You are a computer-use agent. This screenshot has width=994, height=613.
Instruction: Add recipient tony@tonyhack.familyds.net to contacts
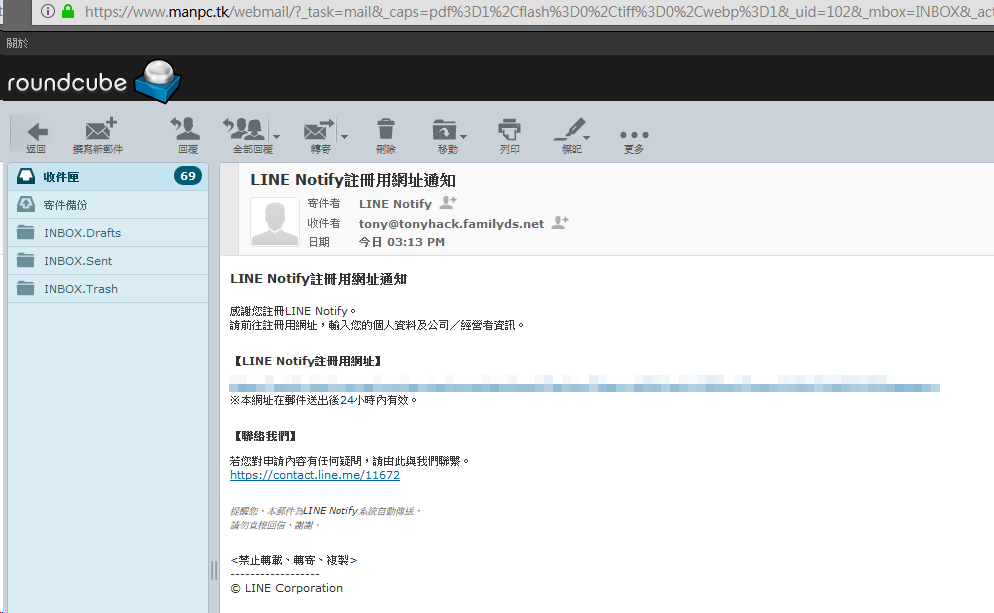pyautogui.click(x=560, y=223)
